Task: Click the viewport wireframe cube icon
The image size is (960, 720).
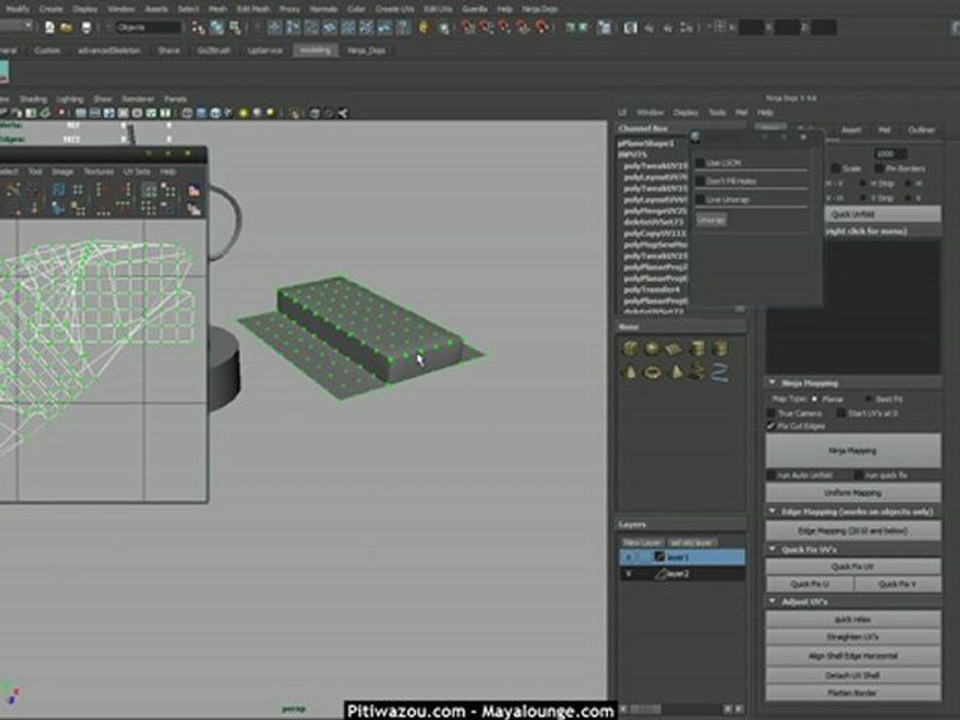Action: point(187,113)
